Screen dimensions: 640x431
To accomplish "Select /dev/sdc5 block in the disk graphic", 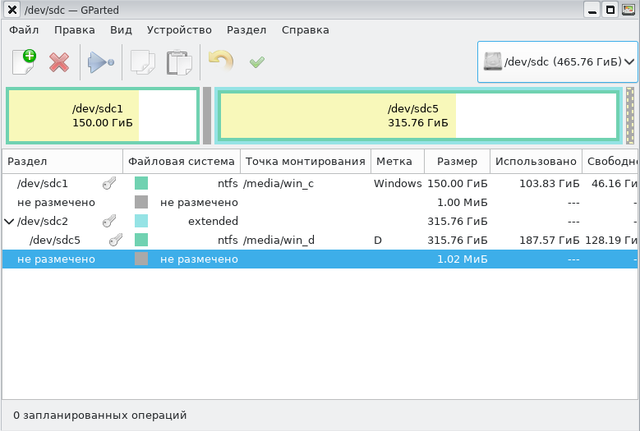I will (418, 116).
